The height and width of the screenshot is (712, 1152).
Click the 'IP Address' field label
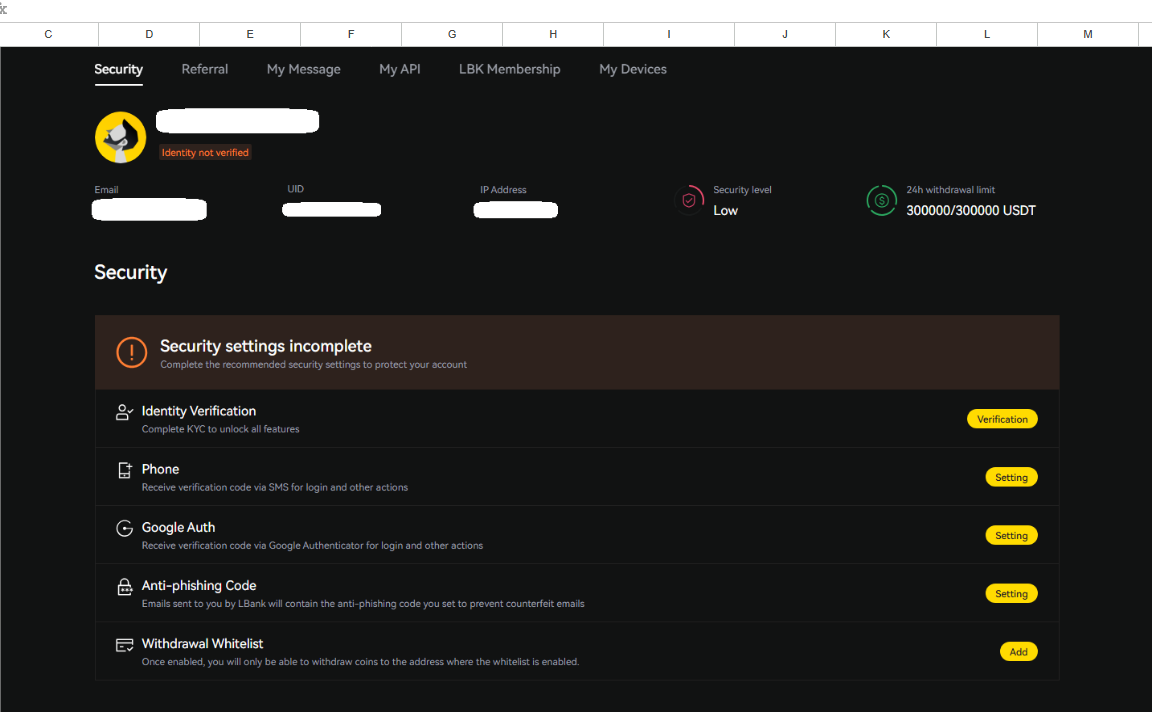[503, 190]
